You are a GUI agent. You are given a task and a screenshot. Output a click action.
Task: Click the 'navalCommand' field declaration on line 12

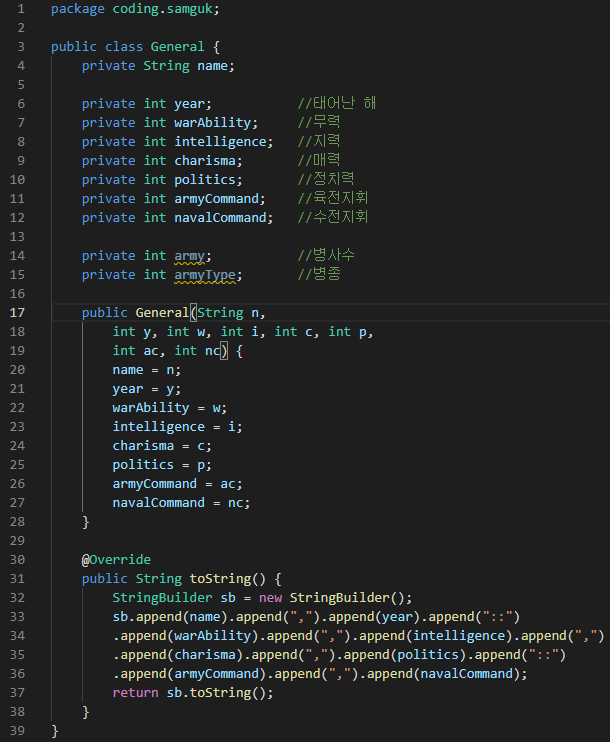click(x=220, y=218)
